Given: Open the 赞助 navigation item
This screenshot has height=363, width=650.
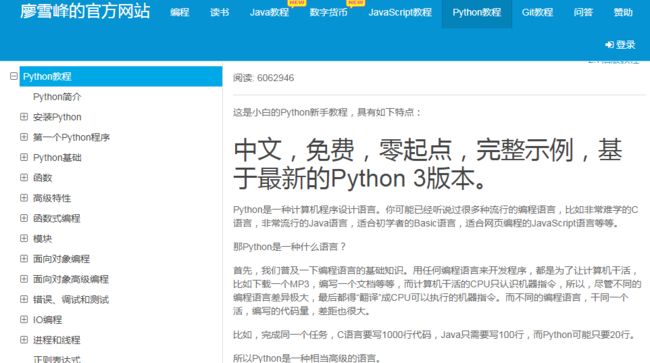Looking at the screenshot, I should pyautogui.click(x=623, y=12).
